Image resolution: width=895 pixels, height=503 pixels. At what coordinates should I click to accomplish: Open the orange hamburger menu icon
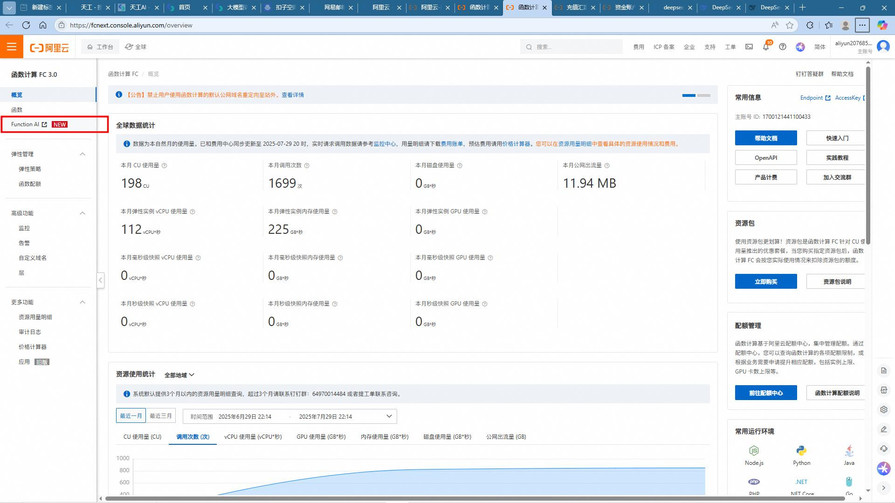tap(11, 47)
